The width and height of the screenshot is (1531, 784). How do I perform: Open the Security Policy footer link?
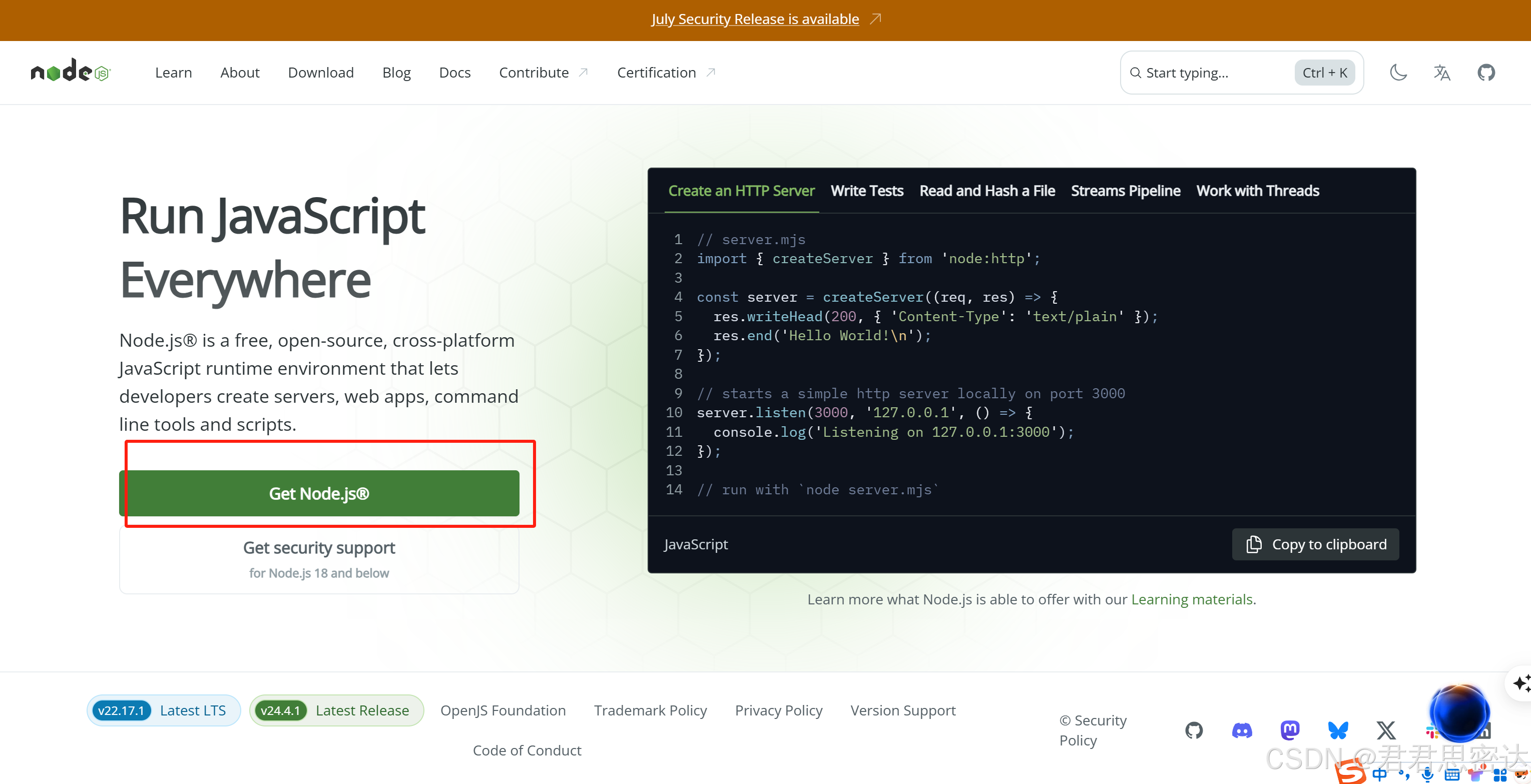[x=1093, y=730]
